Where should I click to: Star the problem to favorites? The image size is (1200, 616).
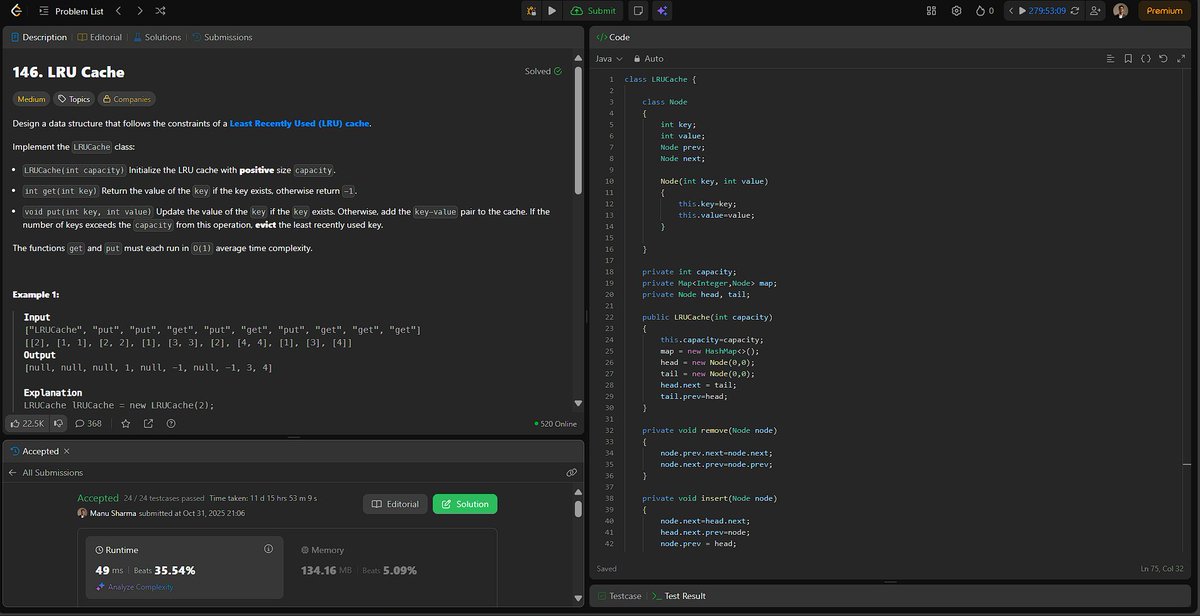126,423
